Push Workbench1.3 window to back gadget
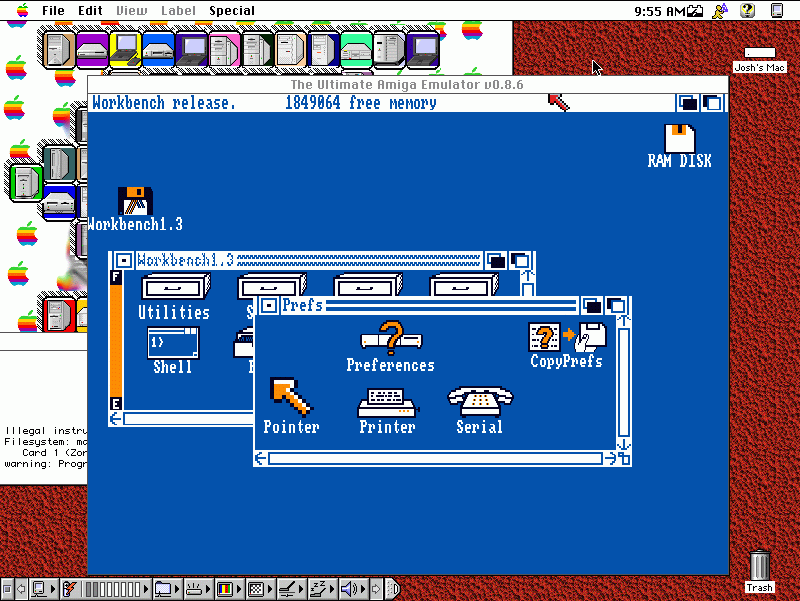Viewport: 800px width, 601px height. pos(496,261)
